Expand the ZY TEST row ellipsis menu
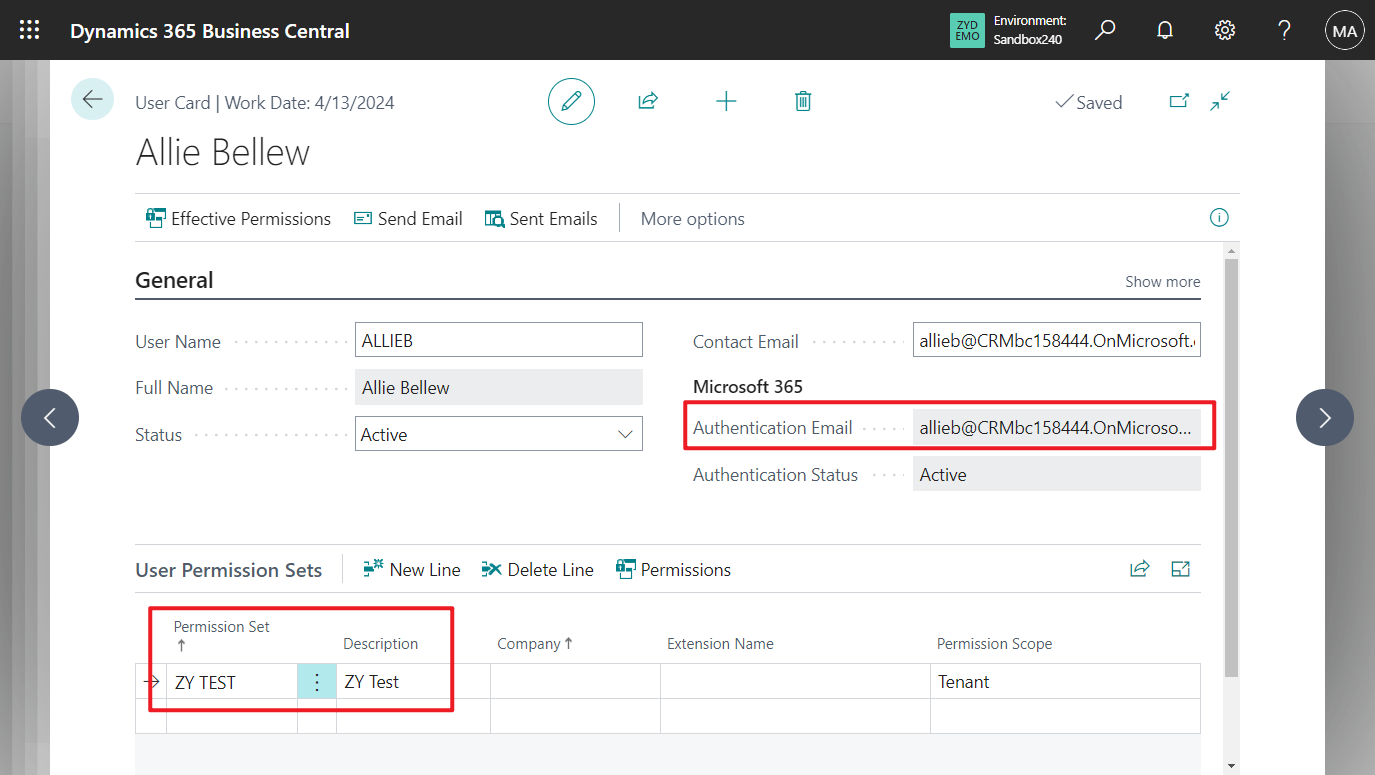 pyautogui.click(x=317, y=681)
